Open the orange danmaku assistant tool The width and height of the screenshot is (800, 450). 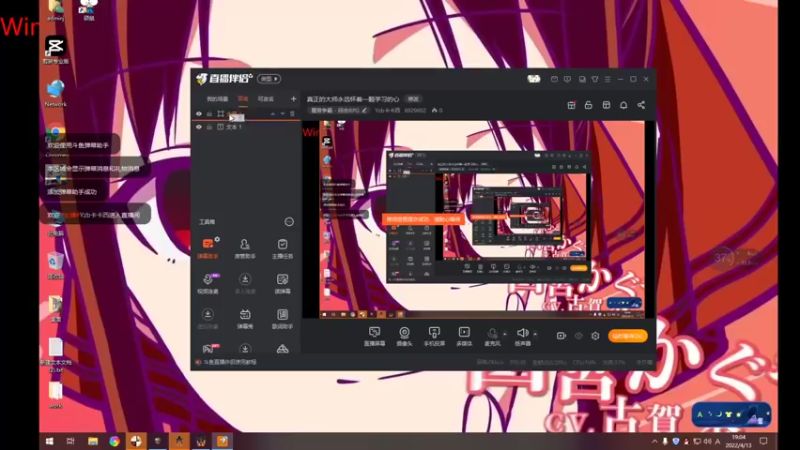[x=208, y=248]
